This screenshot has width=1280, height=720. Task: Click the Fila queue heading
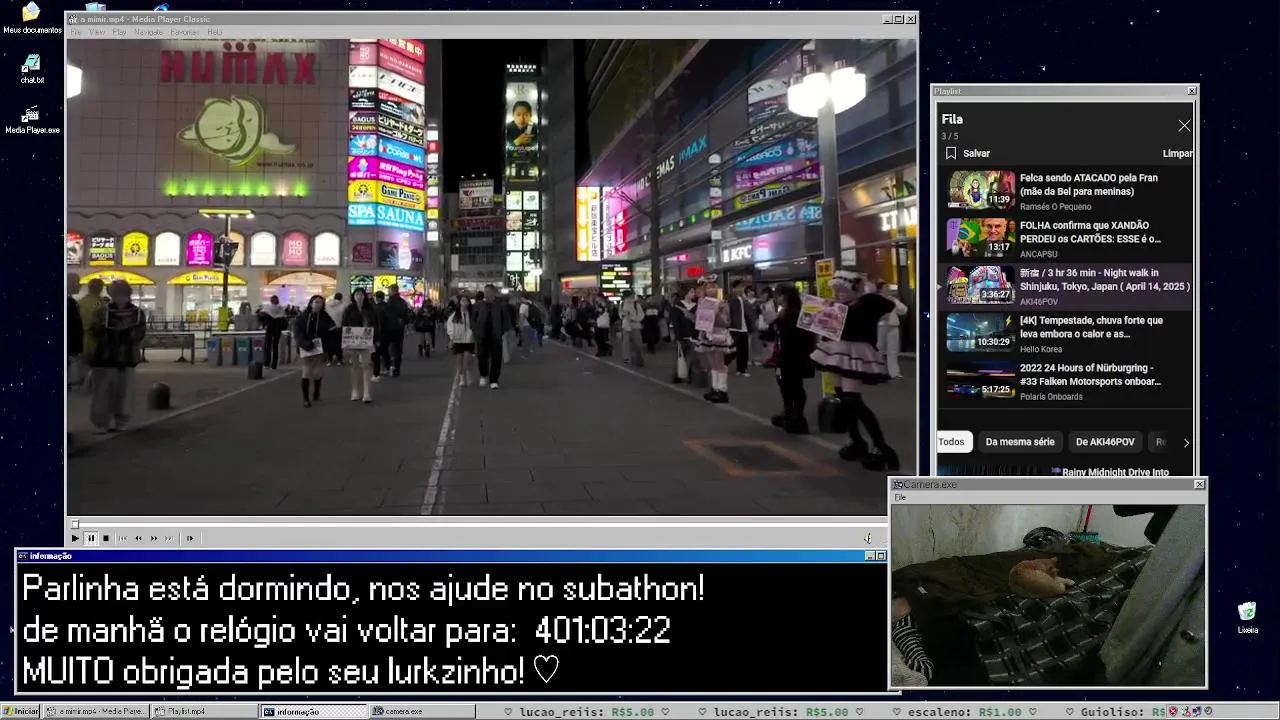point(952,119)
